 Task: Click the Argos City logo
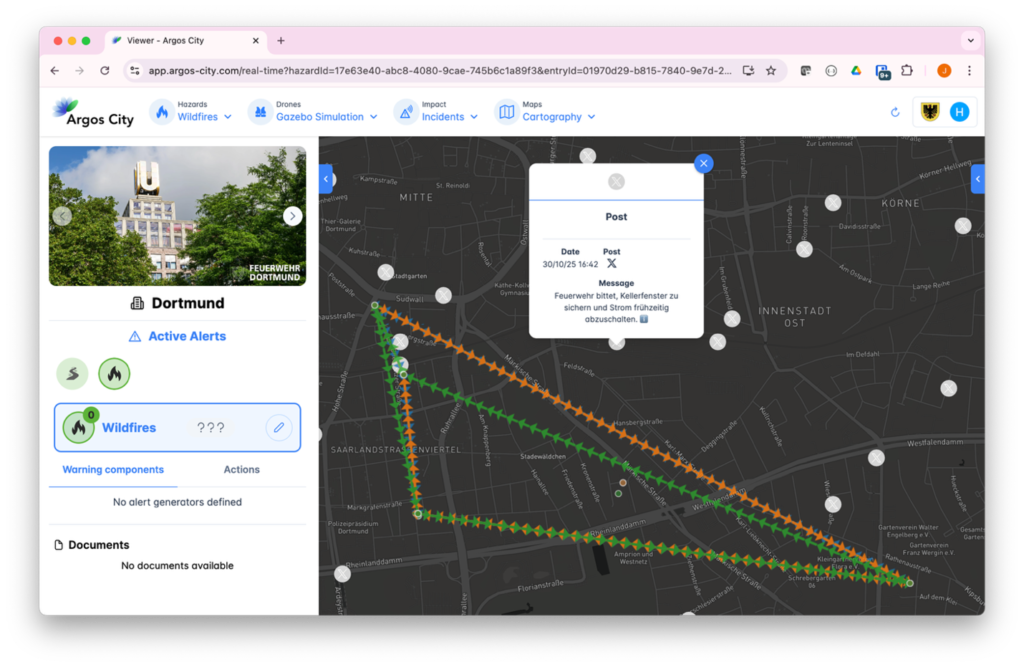(94, 112)
